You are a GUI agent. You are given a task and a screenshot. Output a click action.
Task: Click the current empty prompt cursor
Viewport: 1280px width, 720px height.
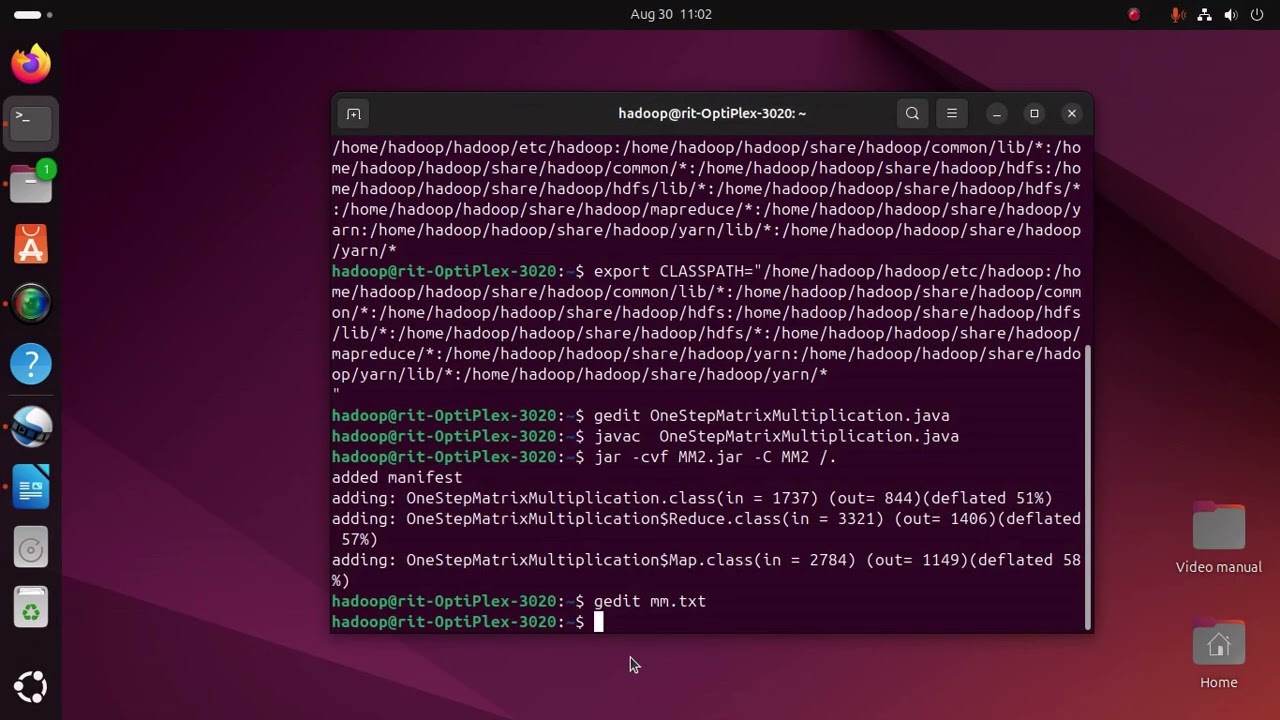599,622
